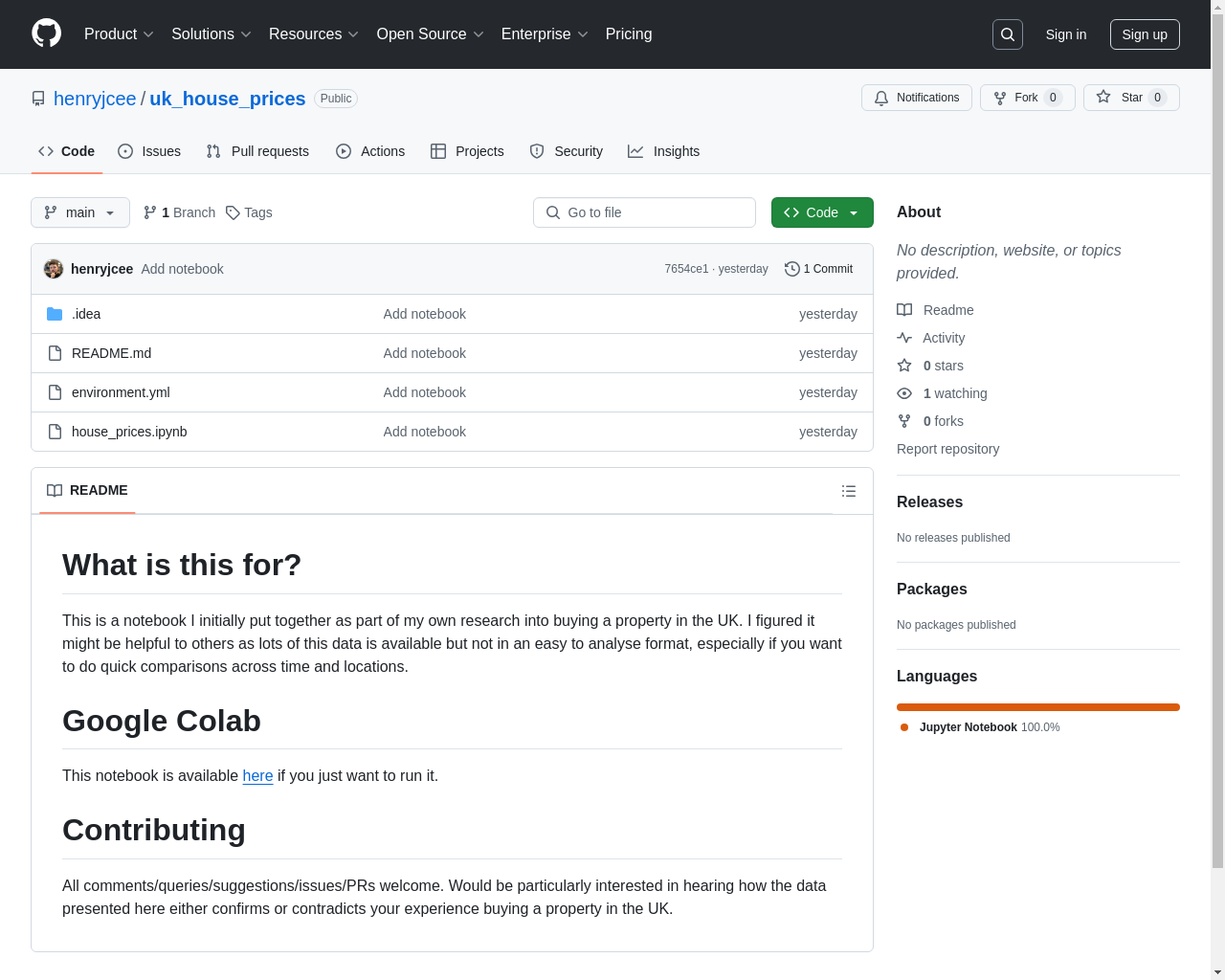The width and height of the screenshot is (1225, 980).
Task: Expand the green Code dropdown button
Action: [822, 212]
